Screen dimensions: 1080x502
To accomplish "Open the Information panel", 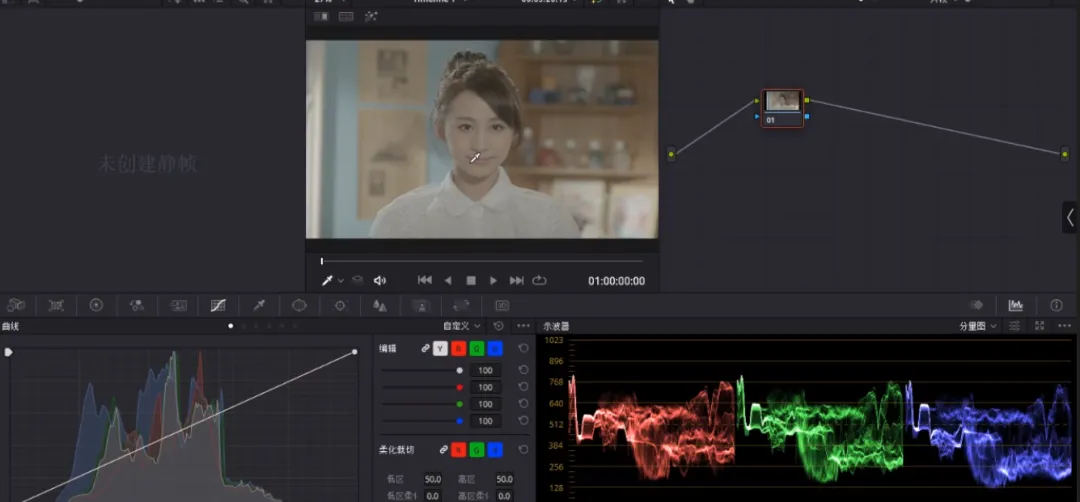I will coord(1056,305).
